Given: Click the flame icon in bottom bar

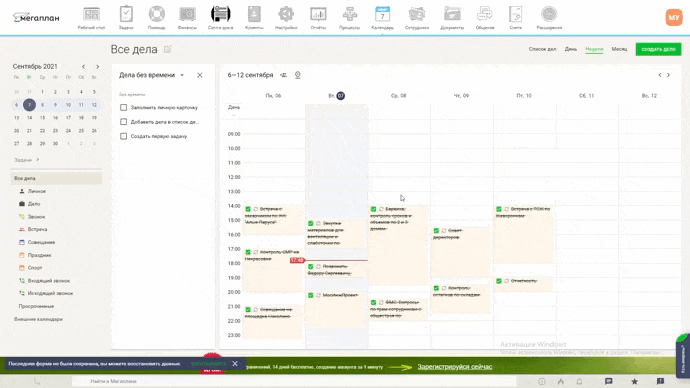Looking at the screenshot, I should tap(560, 381).
